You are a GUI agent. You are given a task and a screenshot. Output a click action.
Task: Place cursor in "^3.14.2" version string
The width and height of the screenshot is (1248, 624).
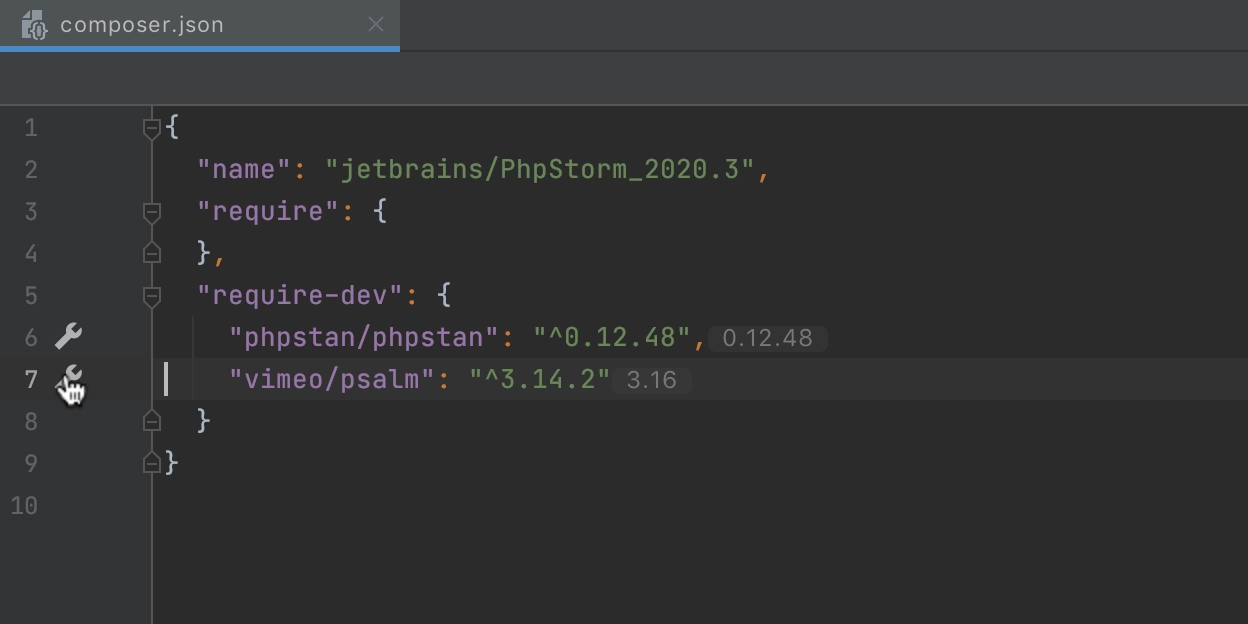point(540,379)
